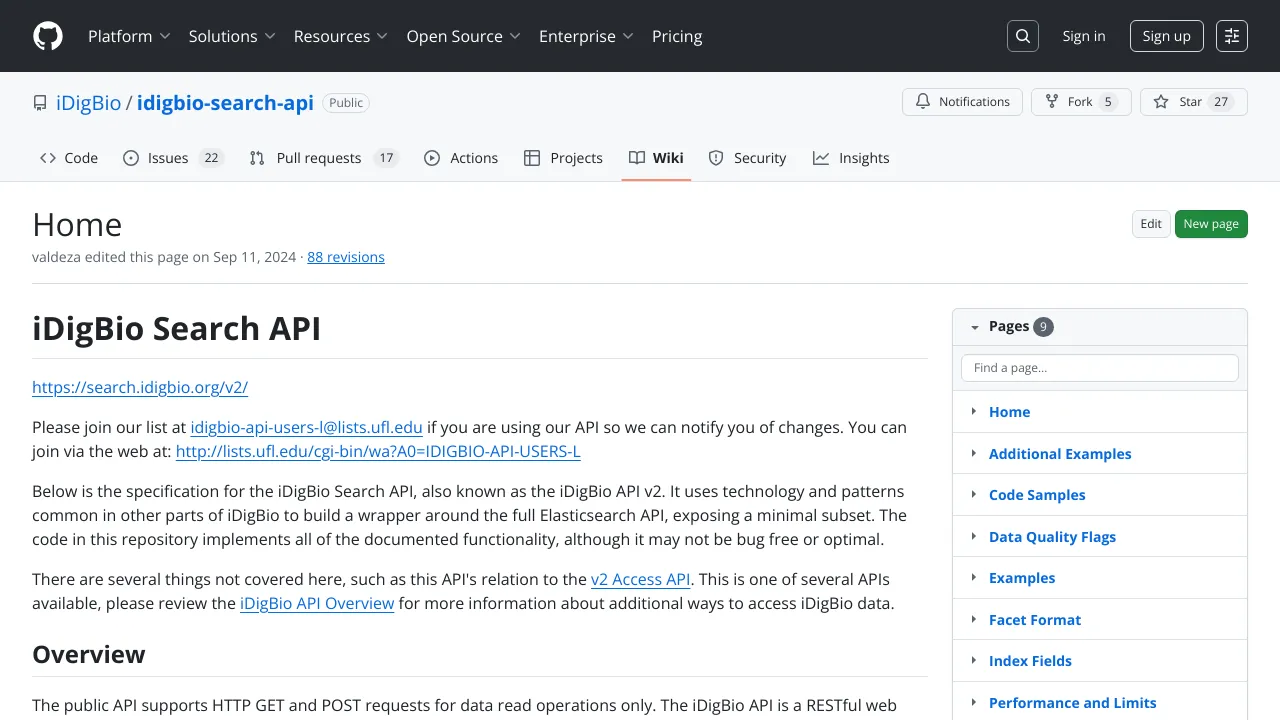The height and width of the screenshot is (720, 1280).
Task: Click the green New page button
Action: (1211, 224)
